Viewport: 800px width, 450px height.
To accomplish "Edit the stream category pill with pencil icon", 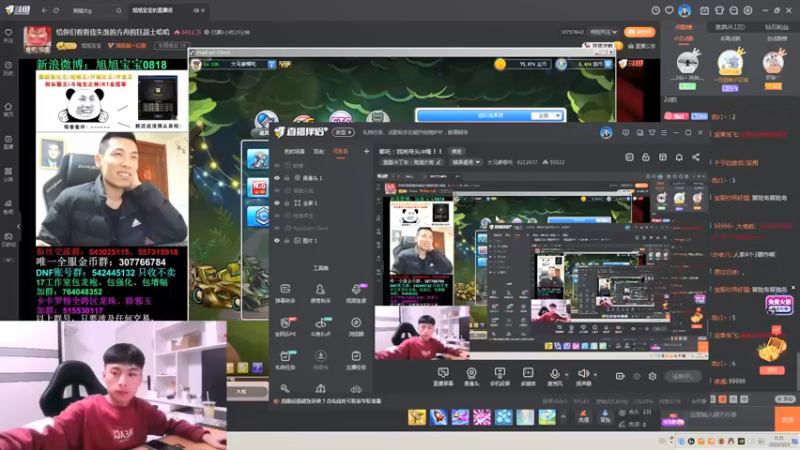I will point(412,162).
